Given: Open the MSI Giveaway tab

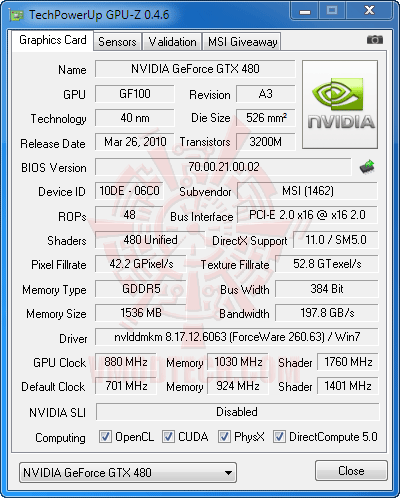Looking at the screenshot, I should [x=242, y=42].
